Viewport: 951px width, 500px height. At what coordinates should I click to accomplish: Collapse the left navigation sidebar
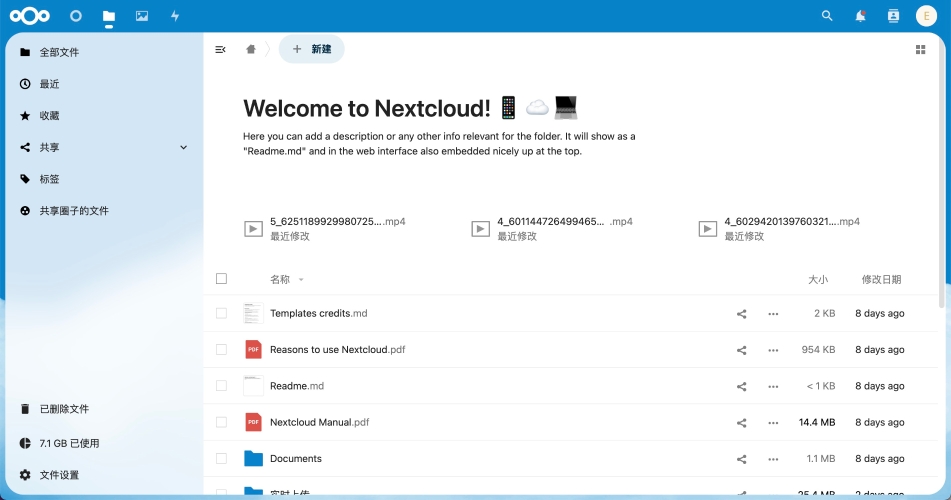pyautogui.click(x=220, y=49)
